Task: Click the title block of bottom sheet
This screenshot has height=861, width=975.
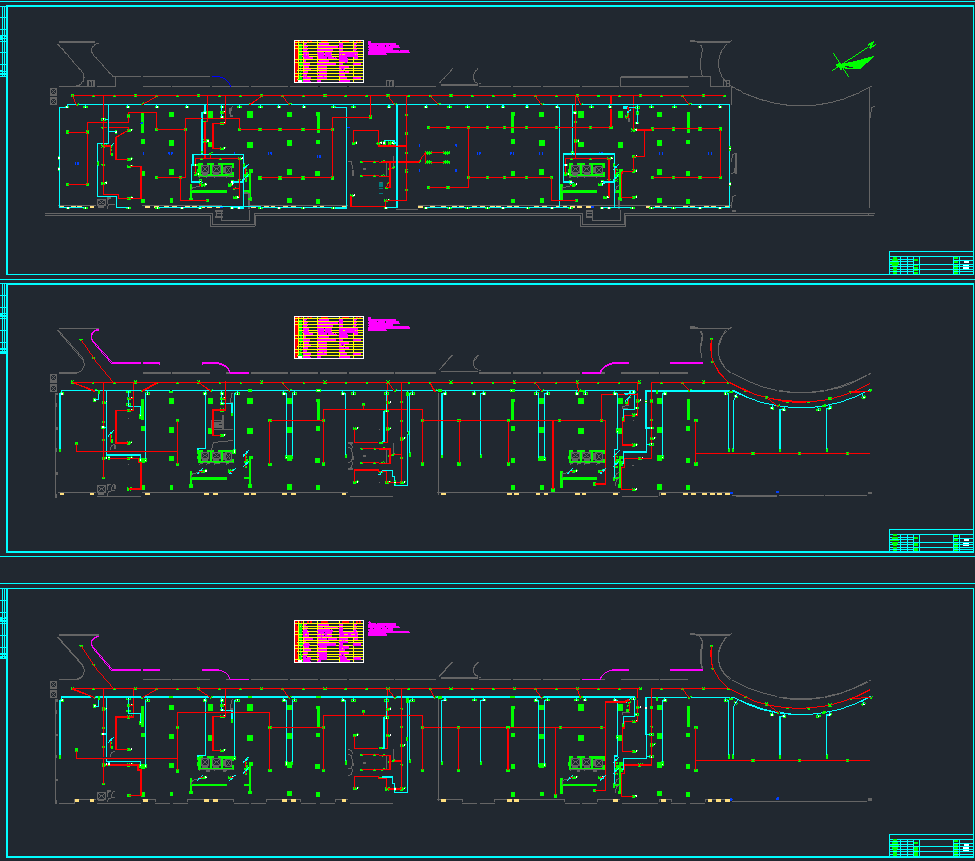Action: point(931,846)
